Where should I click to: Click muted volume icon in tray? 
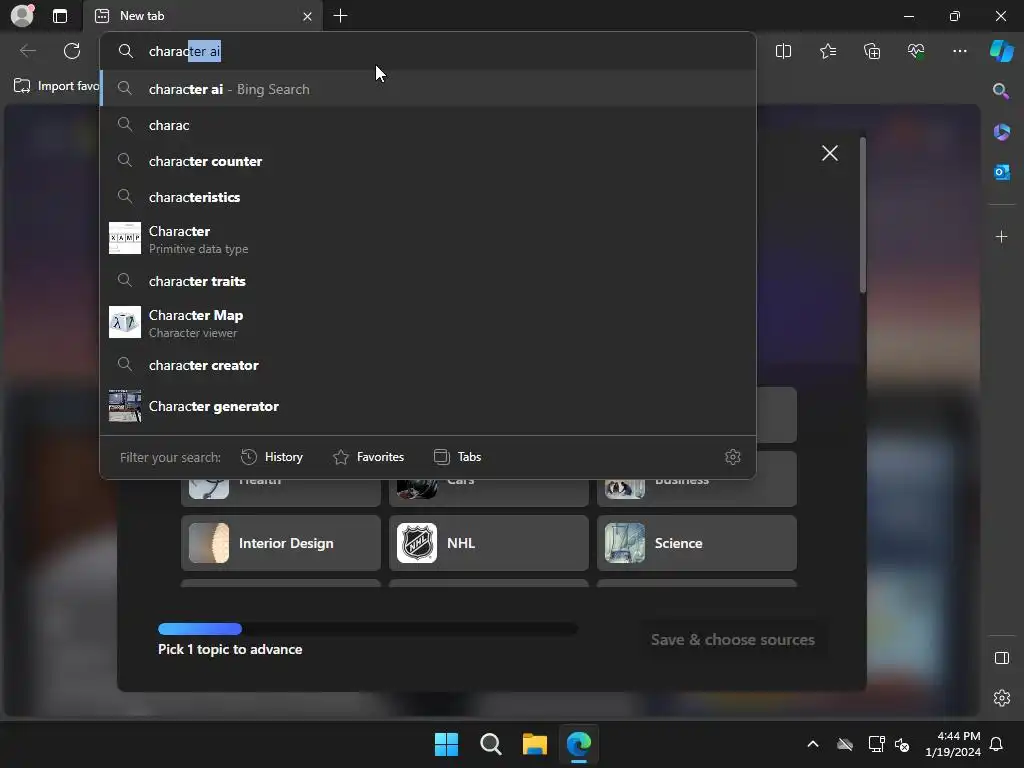point(902,744)
